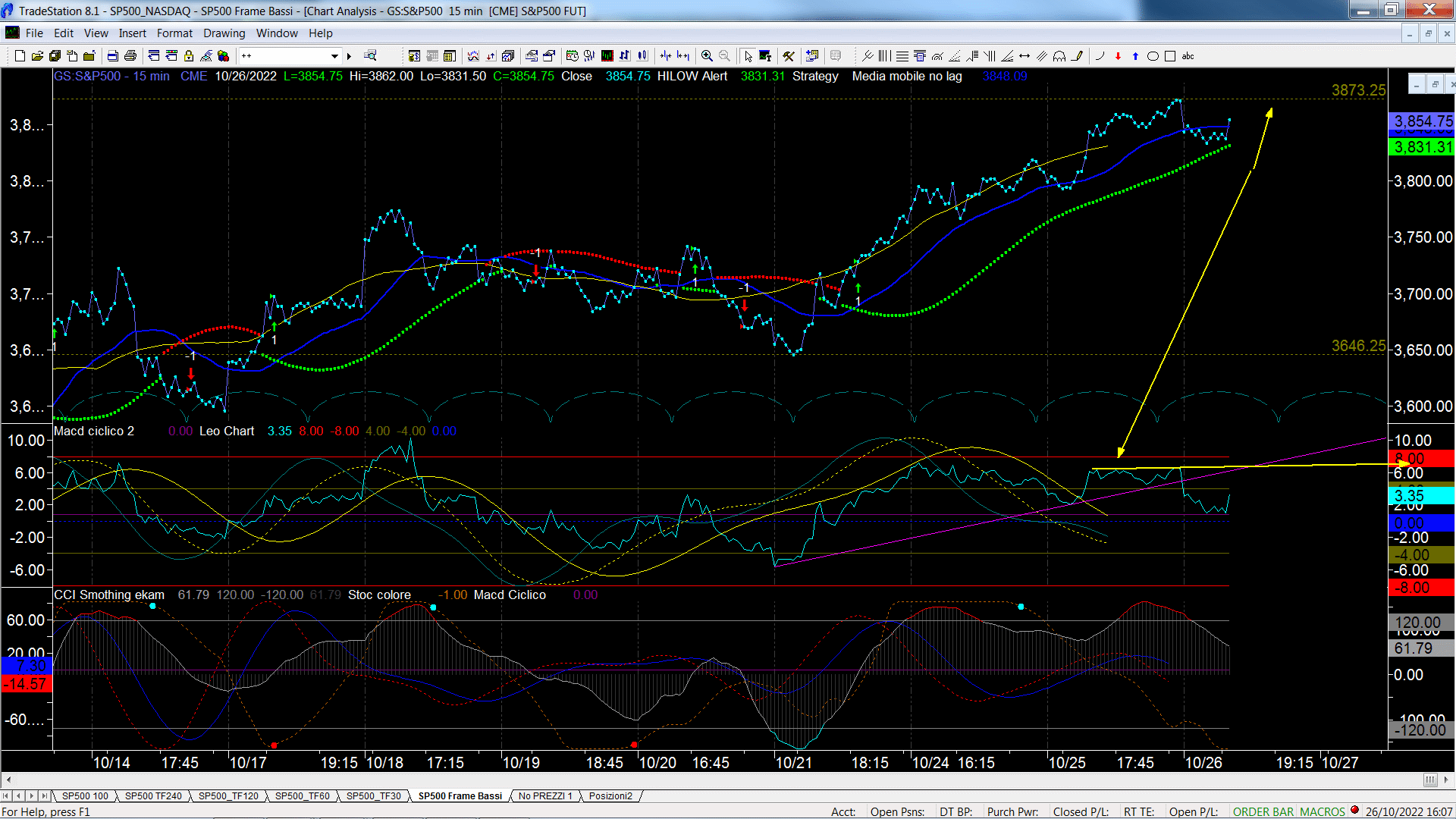Open the symbol command line dropdown
The image size is (1456, 819).
tap(334, 56)
